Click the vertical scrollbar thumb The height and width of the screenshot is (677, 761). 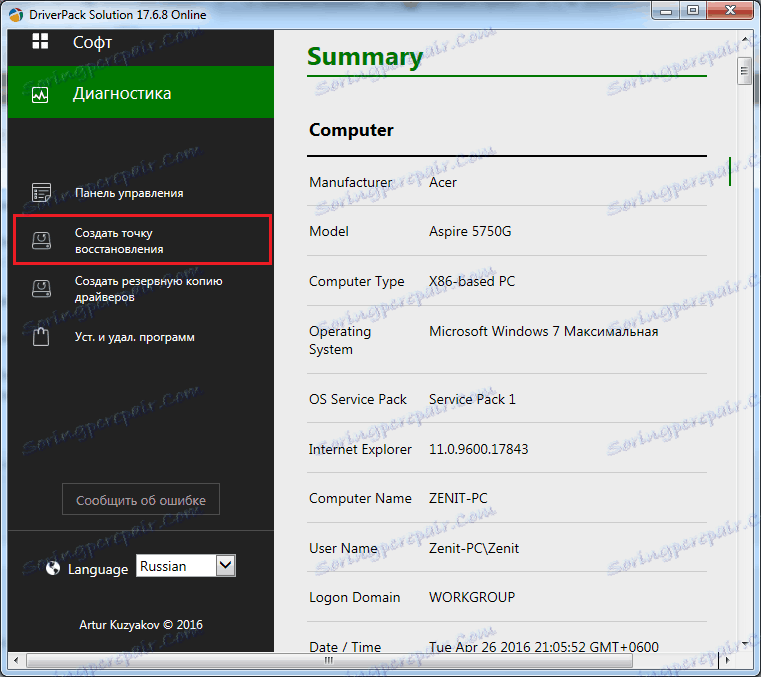744,71
